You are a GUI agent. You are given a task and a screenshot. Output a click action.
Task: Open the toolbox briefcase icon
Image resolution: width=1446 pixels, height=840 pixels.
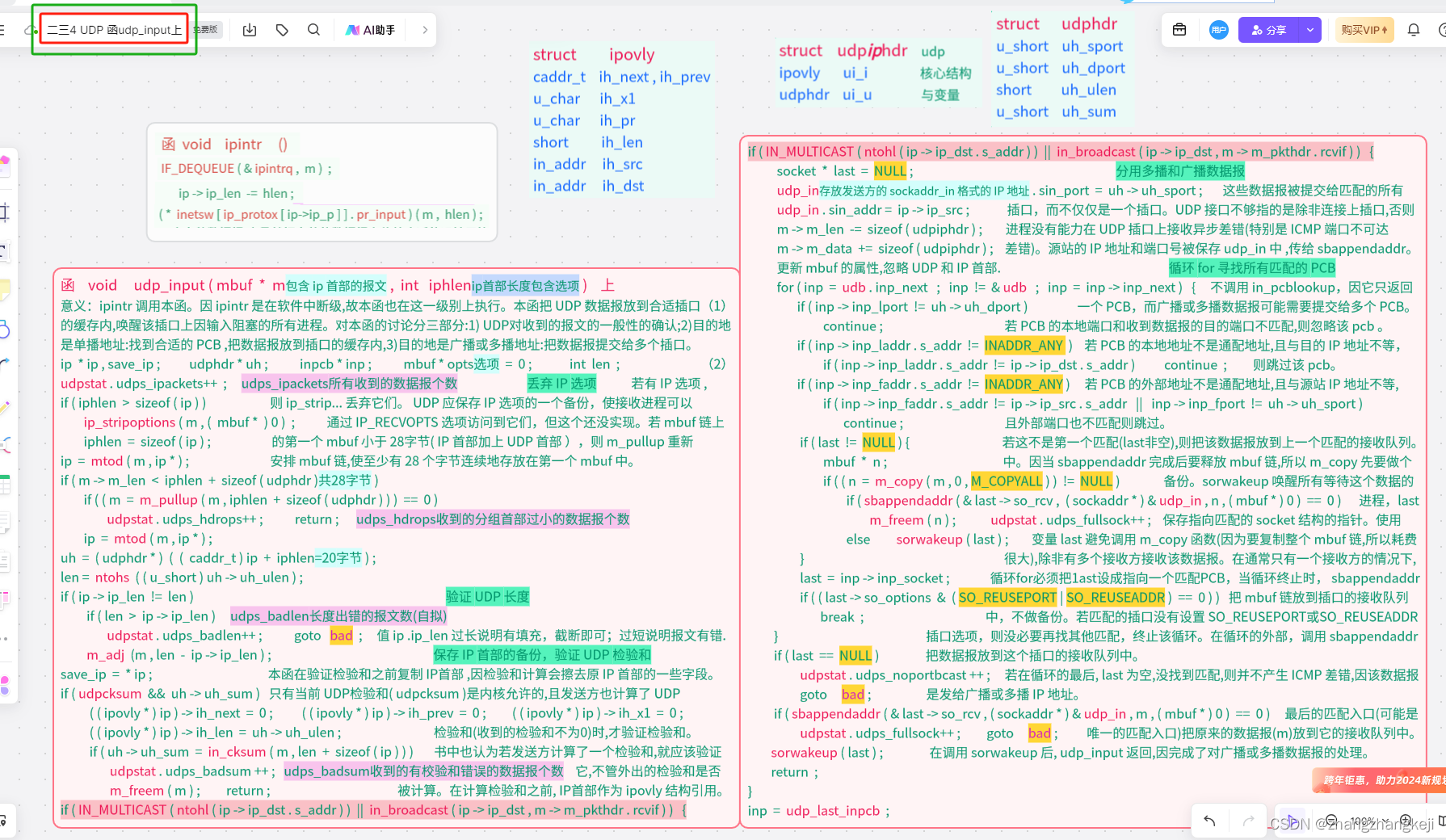(x=1179, y=30)
